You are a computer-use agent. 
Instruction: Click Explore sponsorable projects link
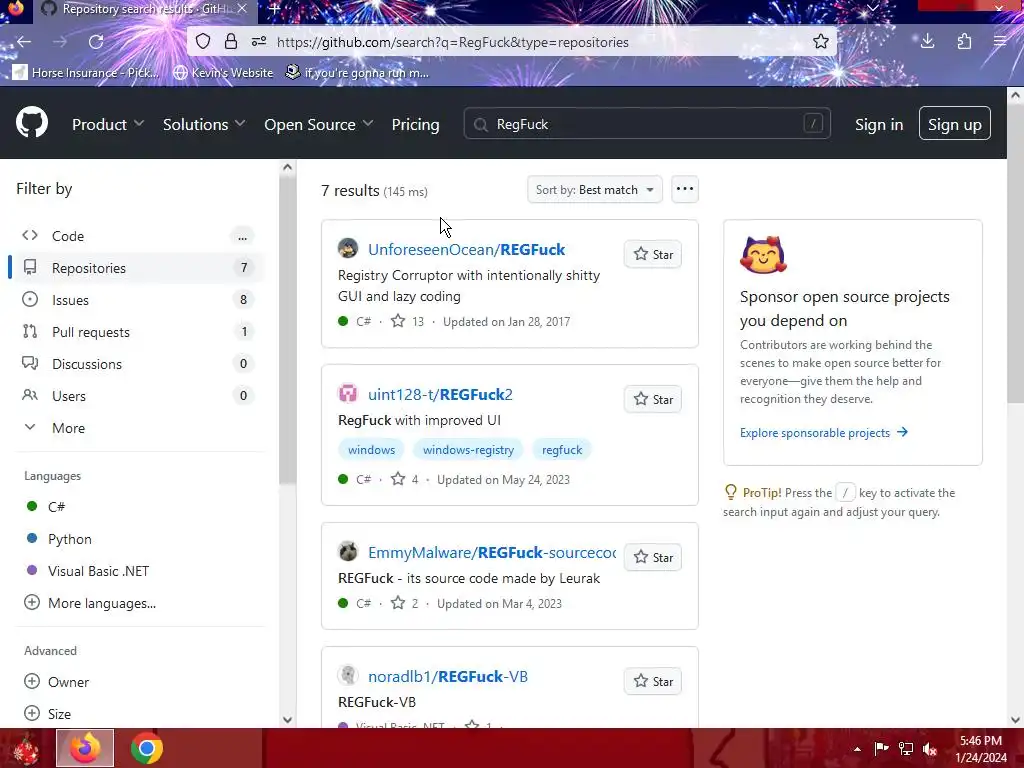[x=824, y=432]
